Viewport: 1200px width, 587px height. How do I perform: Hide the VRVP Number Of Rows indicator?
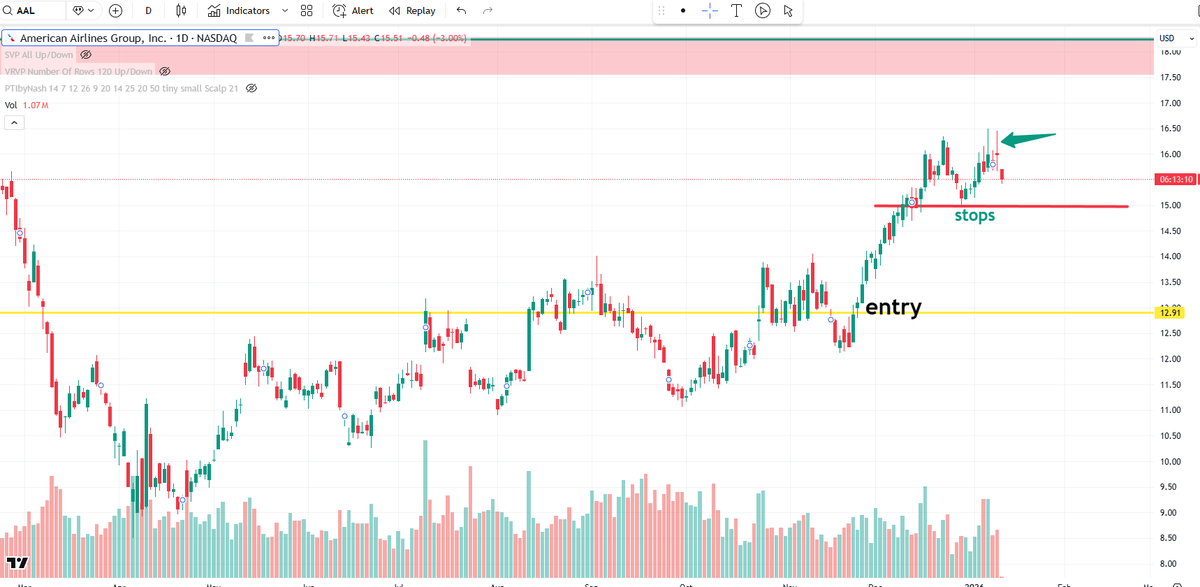(x=165, y=71)
